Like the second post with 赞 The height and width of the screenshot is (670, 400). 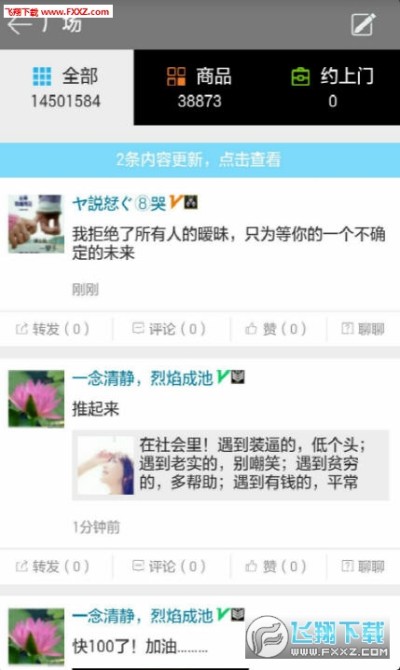pyautogui.click(x=276, y=566)
